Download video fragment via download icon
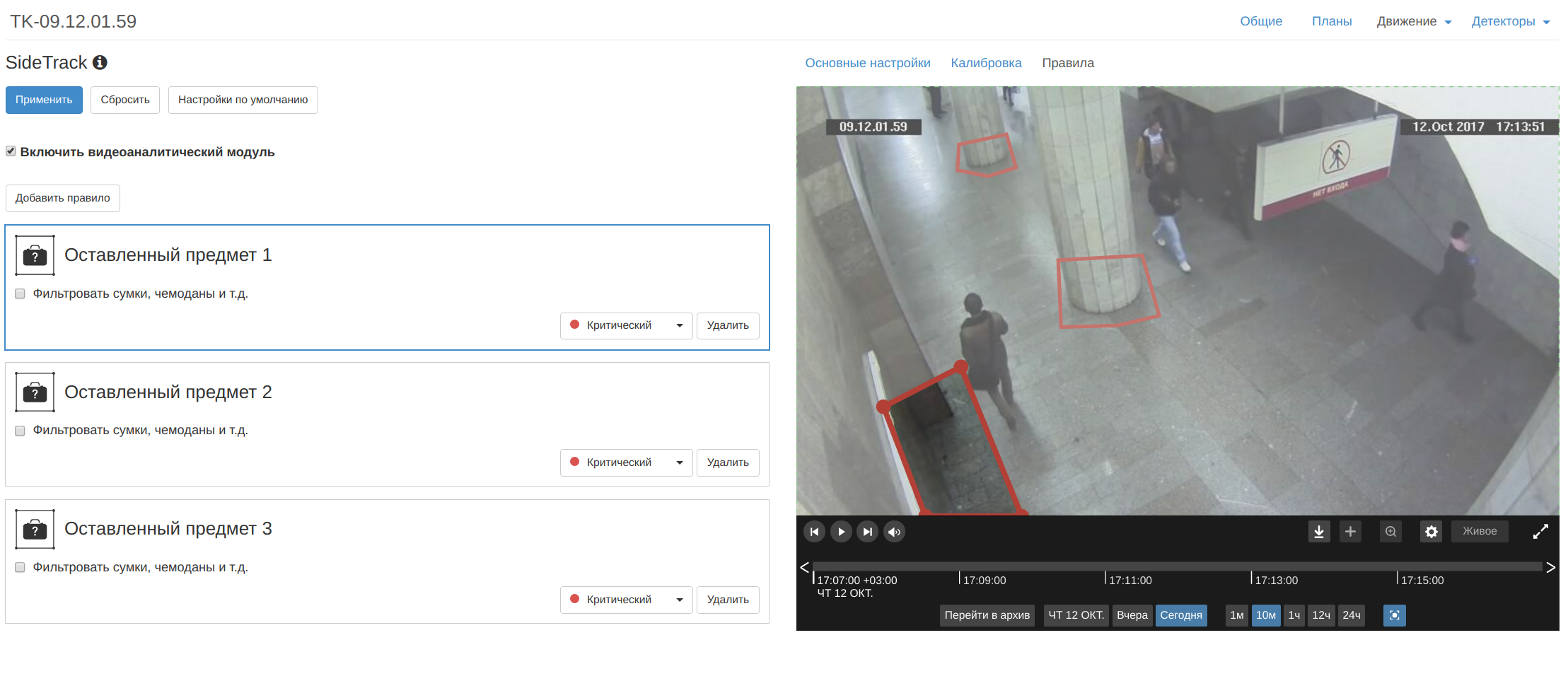1568x693 pixels. 1319,532
